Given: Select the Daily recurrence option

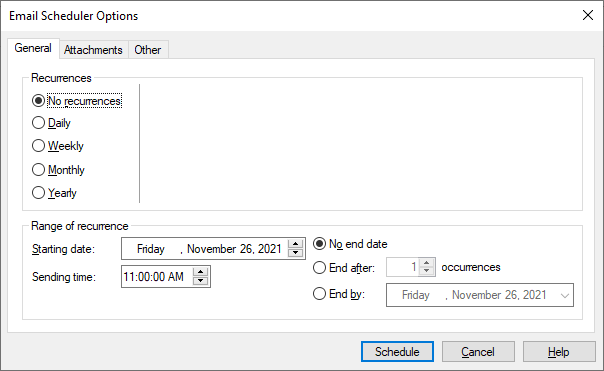Looking at the screenshot, I should 51,123.
